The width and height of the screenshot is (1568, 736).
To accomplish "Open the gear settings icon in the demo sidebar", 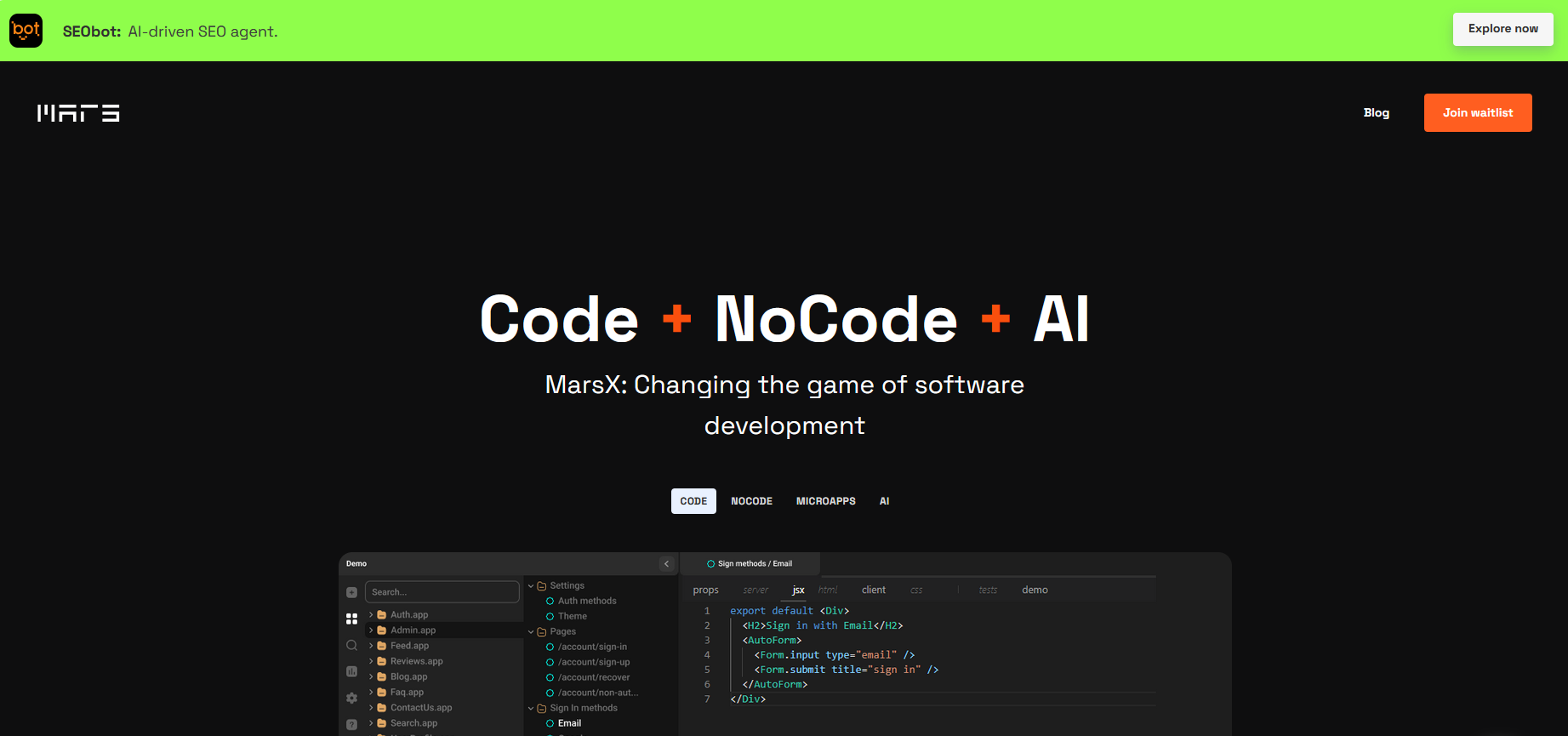I will (352, 698).
